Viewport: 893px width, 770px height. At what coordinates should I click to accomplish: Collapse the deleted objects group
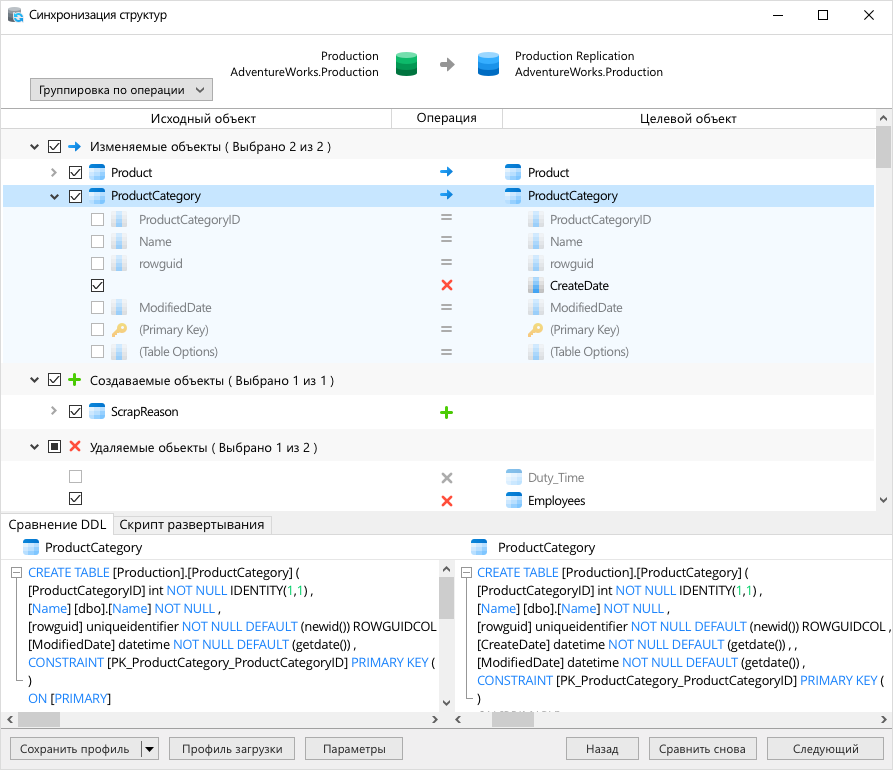point(34,447)
